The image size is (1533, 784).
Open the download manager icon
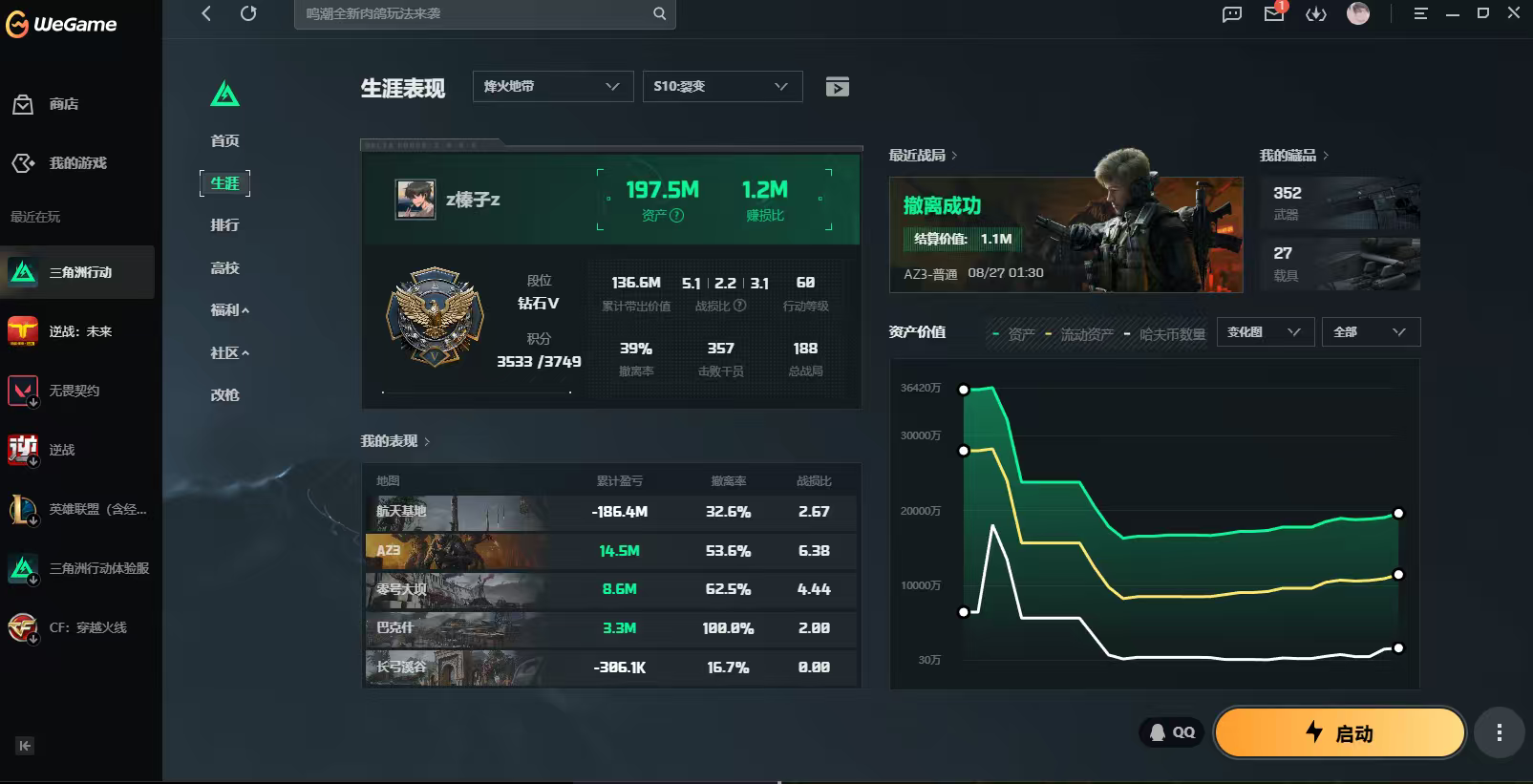[1316, 13]
